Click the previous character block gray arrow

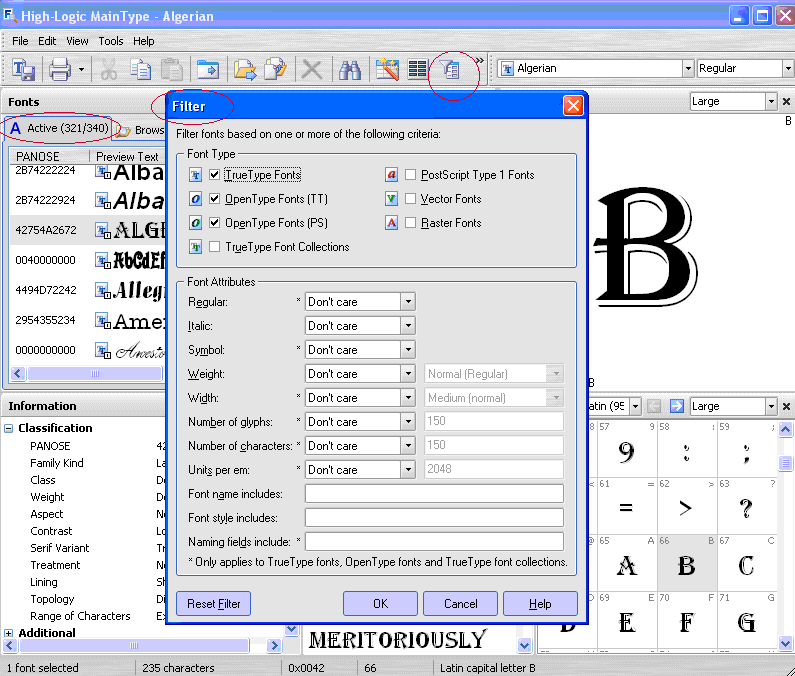654,406
